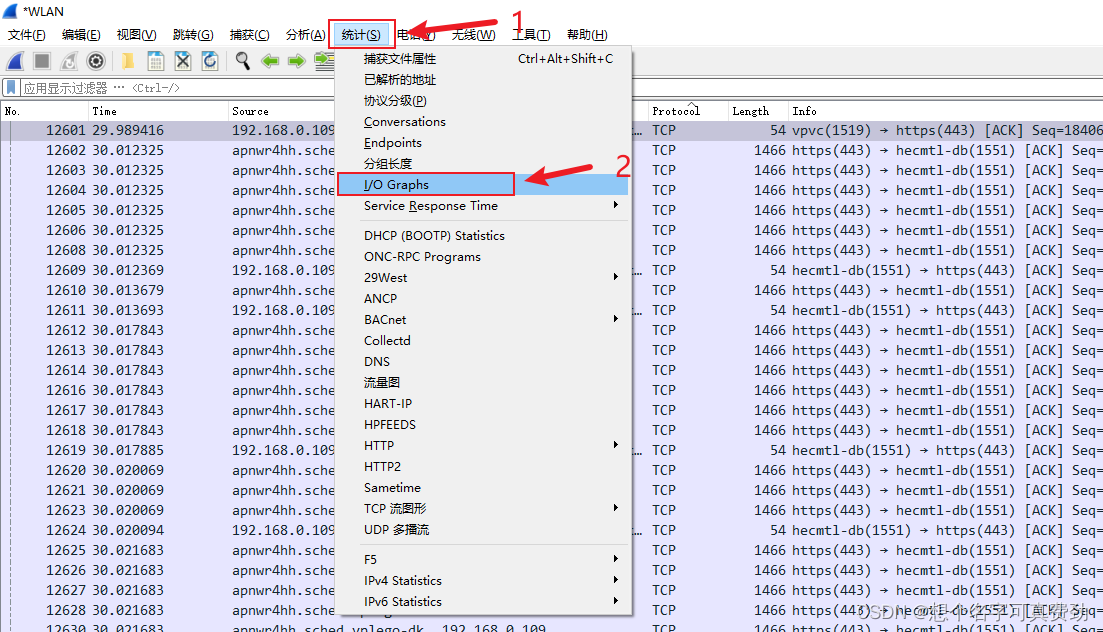The width and height of the screenshot is (1103, 632).
Task: Open the 捕获(C) menu
Action: click(x=250, y=34)
